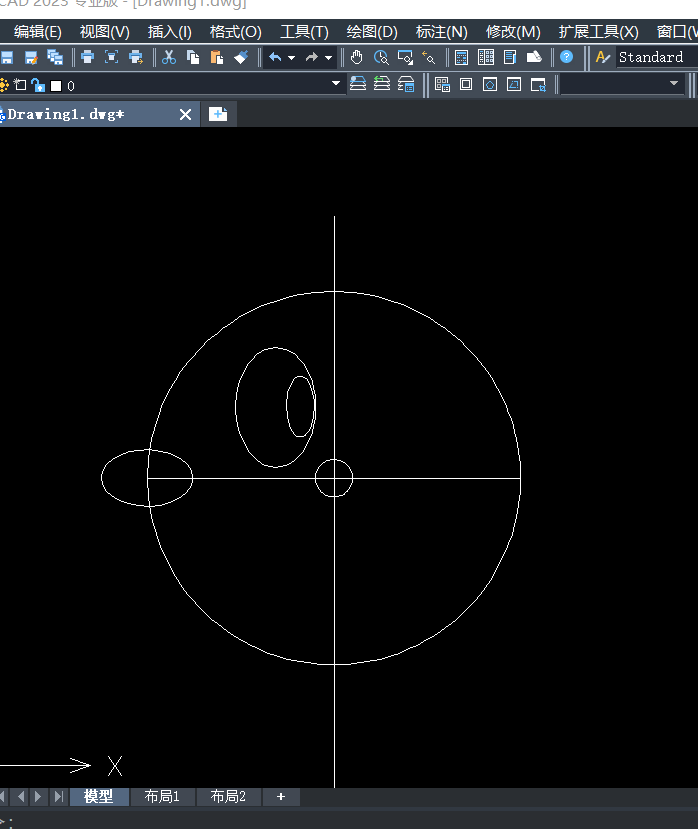Expand the viewport scale dropdown
The height and width of the screenshot is (829, 698).
674,84
